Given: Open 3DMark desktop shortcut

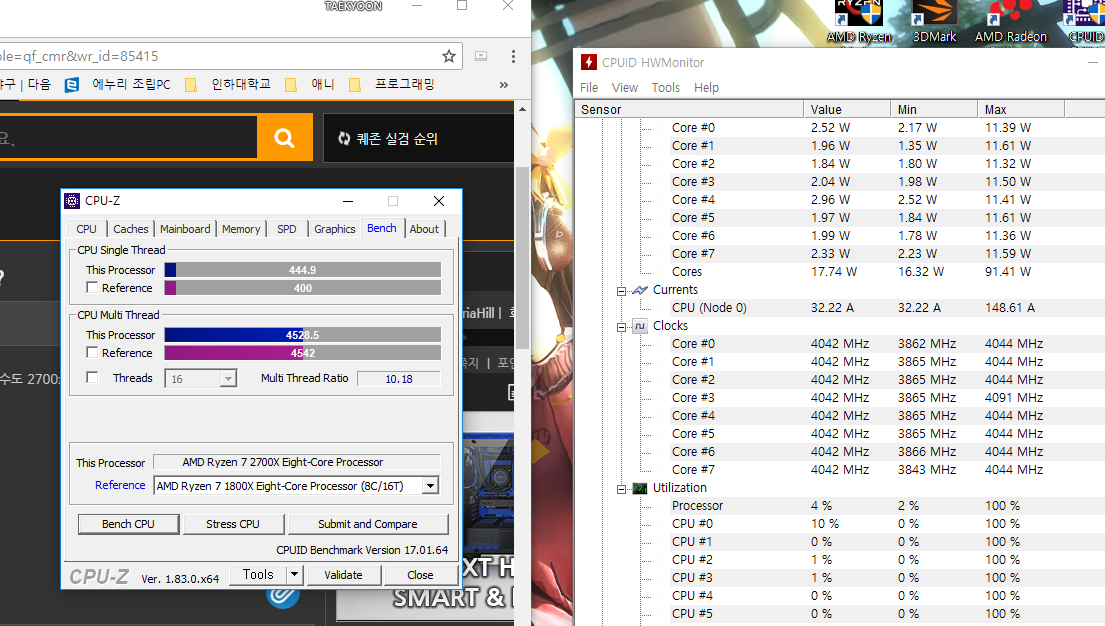Looking at the screenshot, I should click(x=934, y=23).
